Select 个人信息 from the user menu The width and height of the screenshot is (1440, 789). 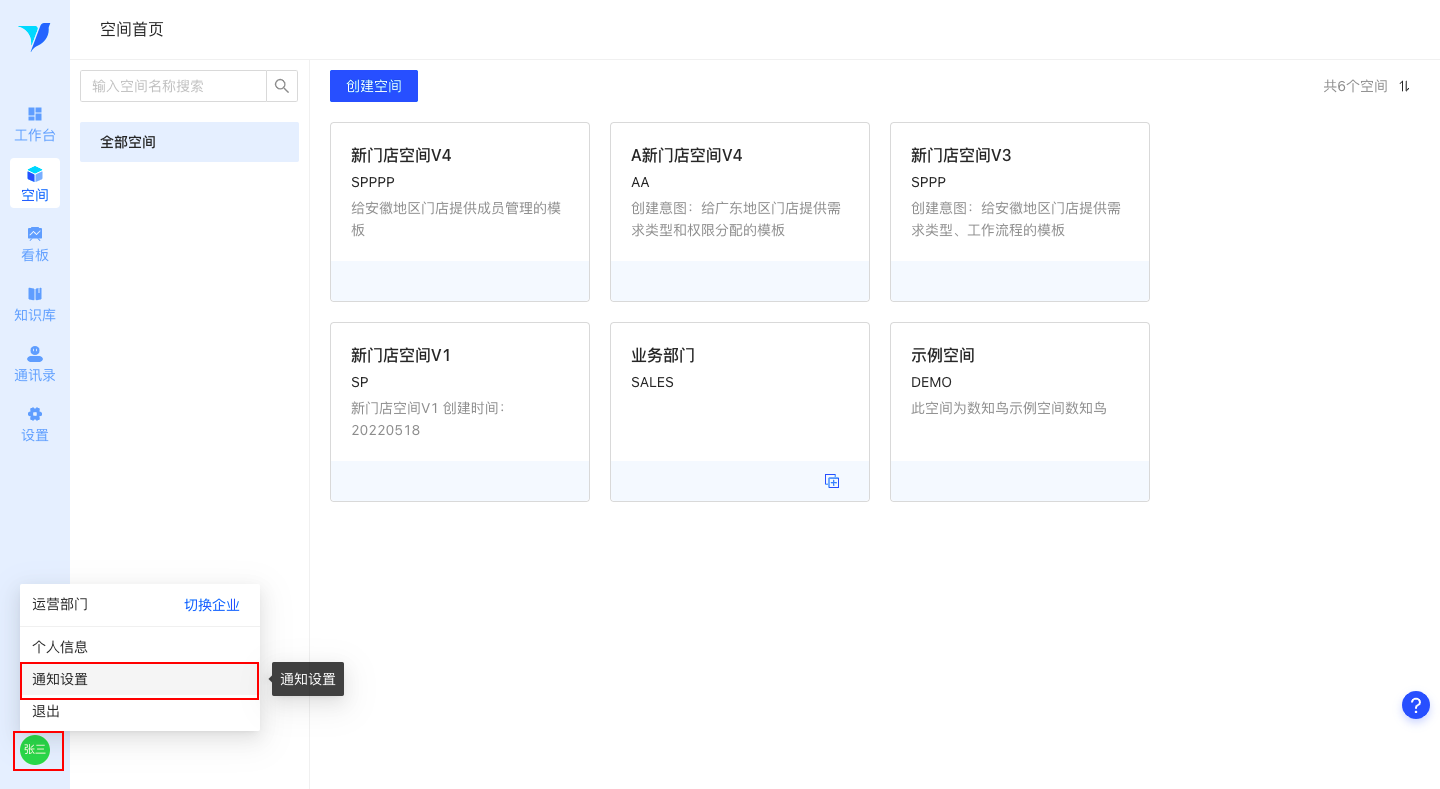click(60, 647)
